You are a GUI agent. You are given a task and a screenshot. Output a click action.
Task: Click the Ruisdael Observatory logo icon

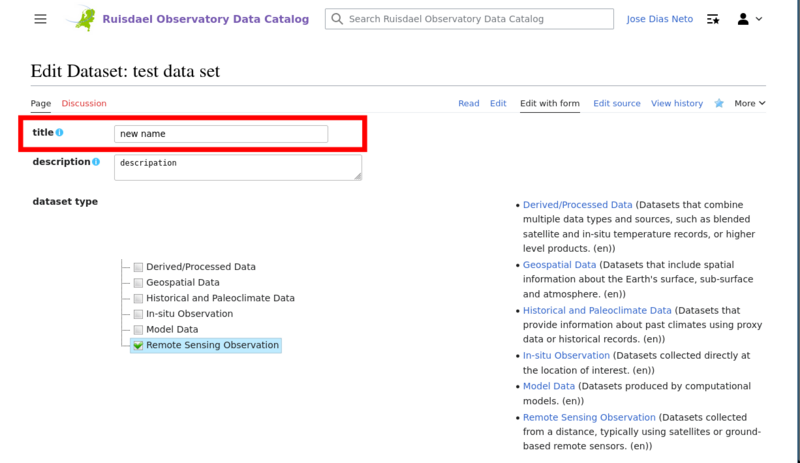(x=82, y=18)
